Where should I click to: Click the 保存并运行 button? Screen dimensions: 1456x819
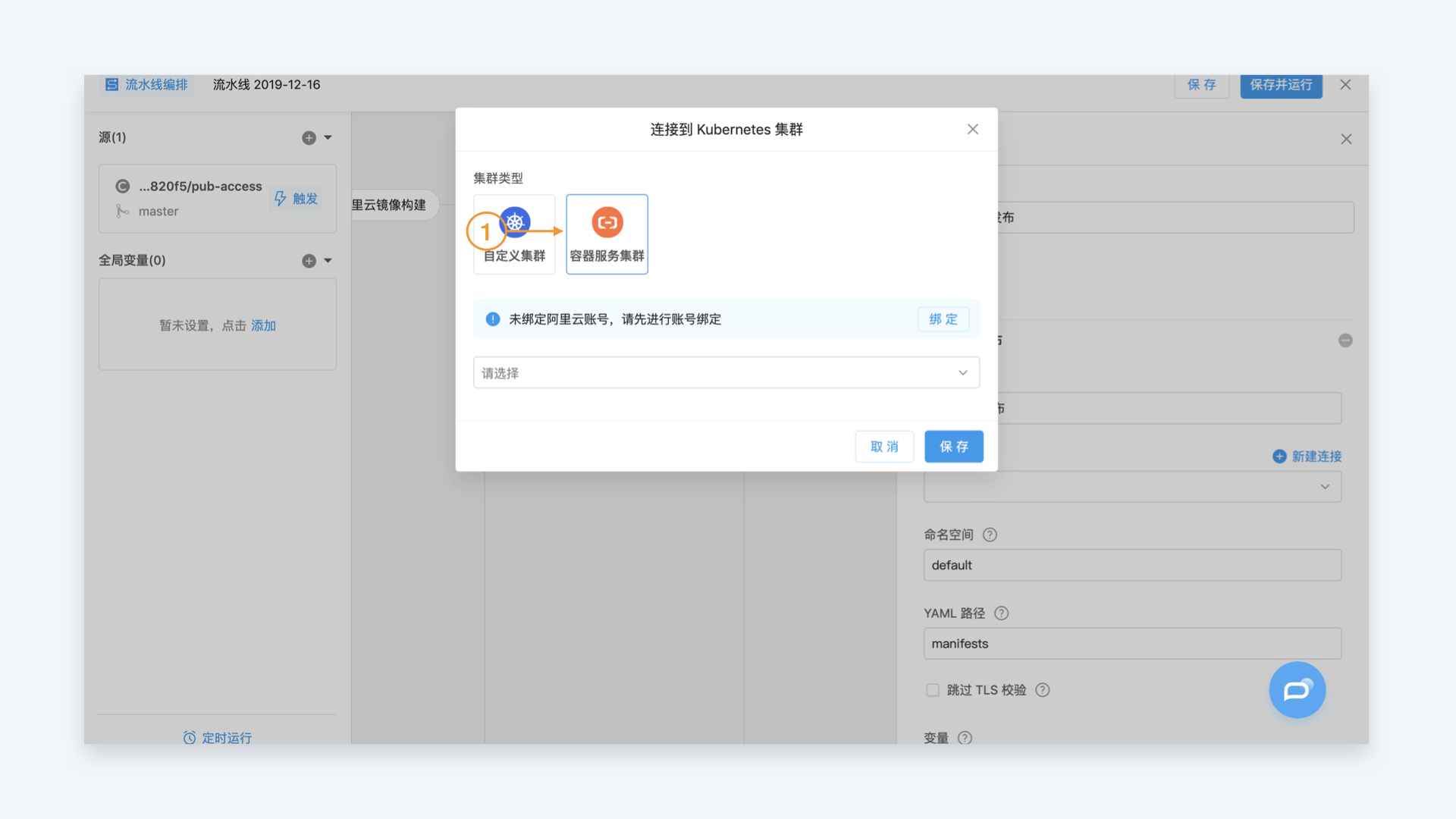tap(1282, 85)
